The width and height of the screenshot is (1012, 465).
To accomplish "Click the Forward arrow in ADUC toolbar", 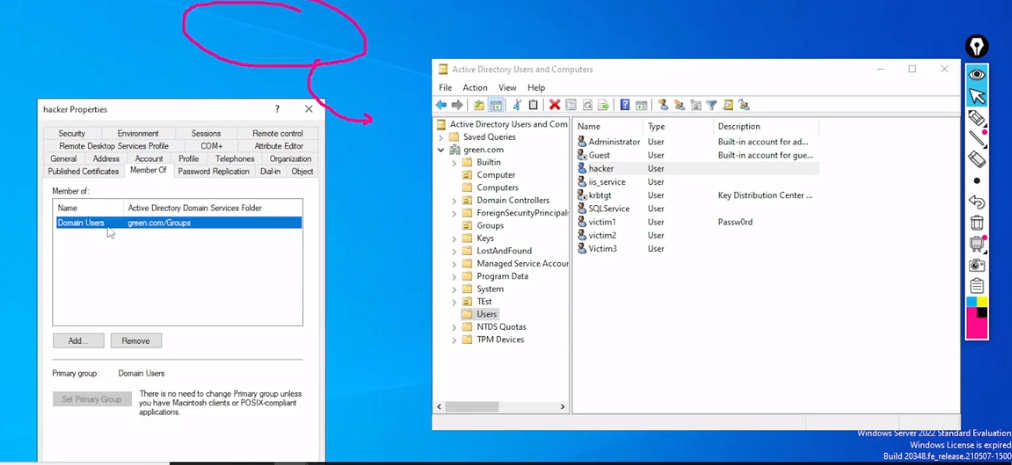I will (x=457, y=105).
